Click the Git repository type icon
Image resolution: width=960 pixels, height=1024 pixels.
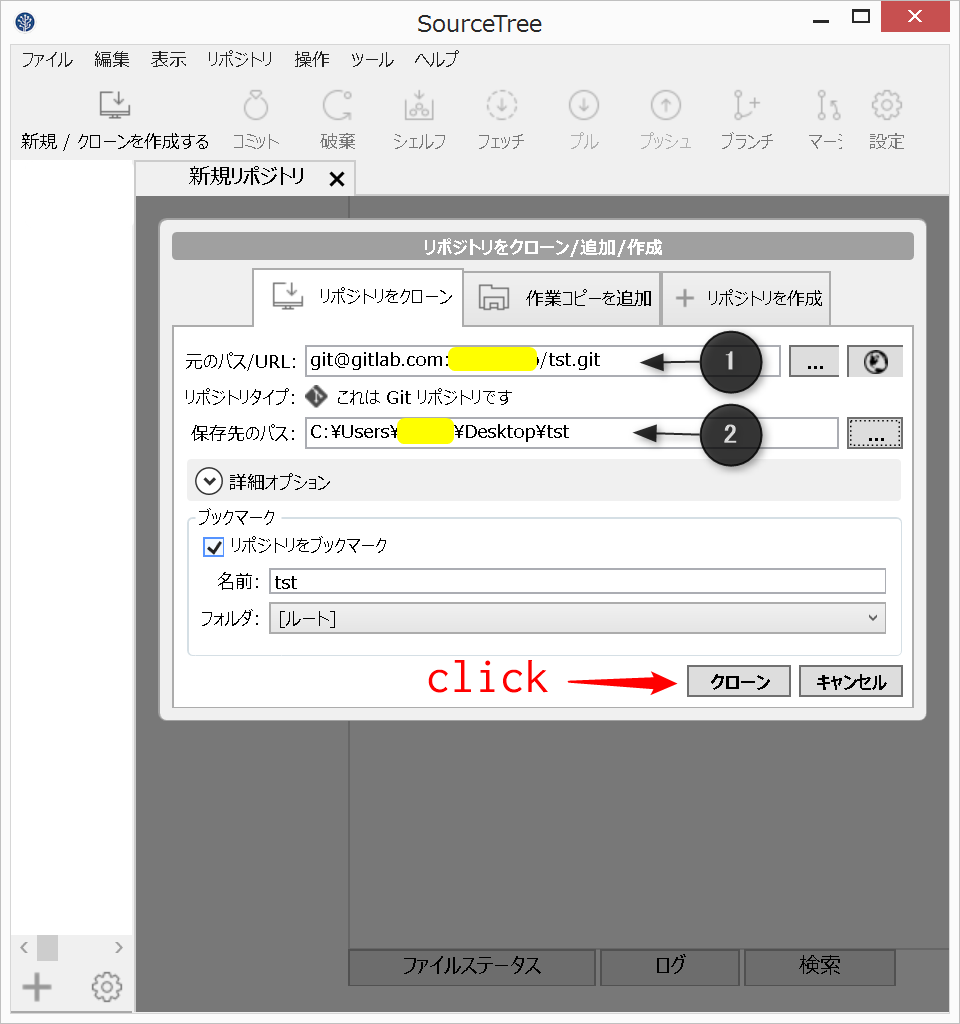[x=316, y=396]
